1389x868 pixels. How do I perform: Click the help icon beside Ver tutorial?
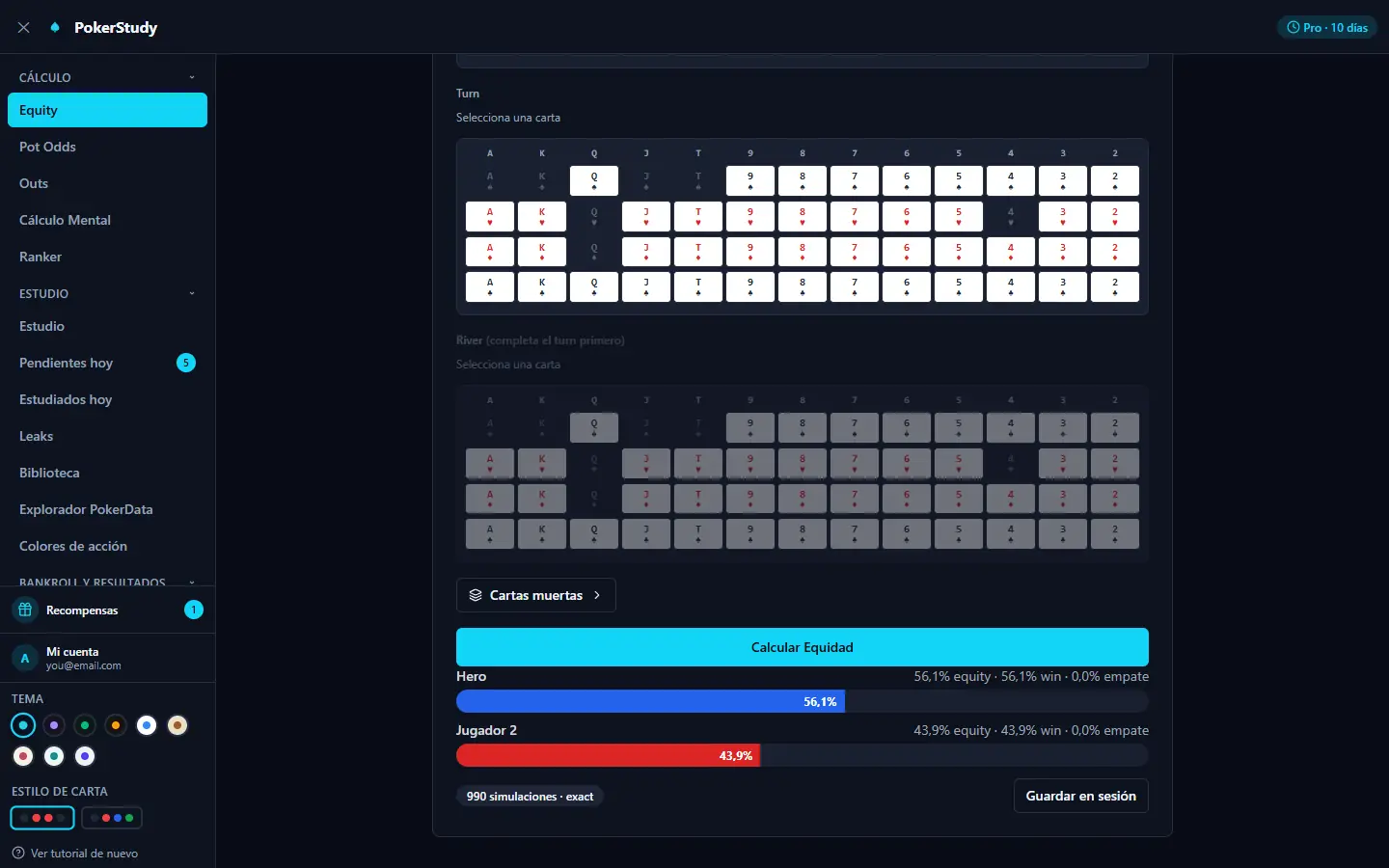18,853
